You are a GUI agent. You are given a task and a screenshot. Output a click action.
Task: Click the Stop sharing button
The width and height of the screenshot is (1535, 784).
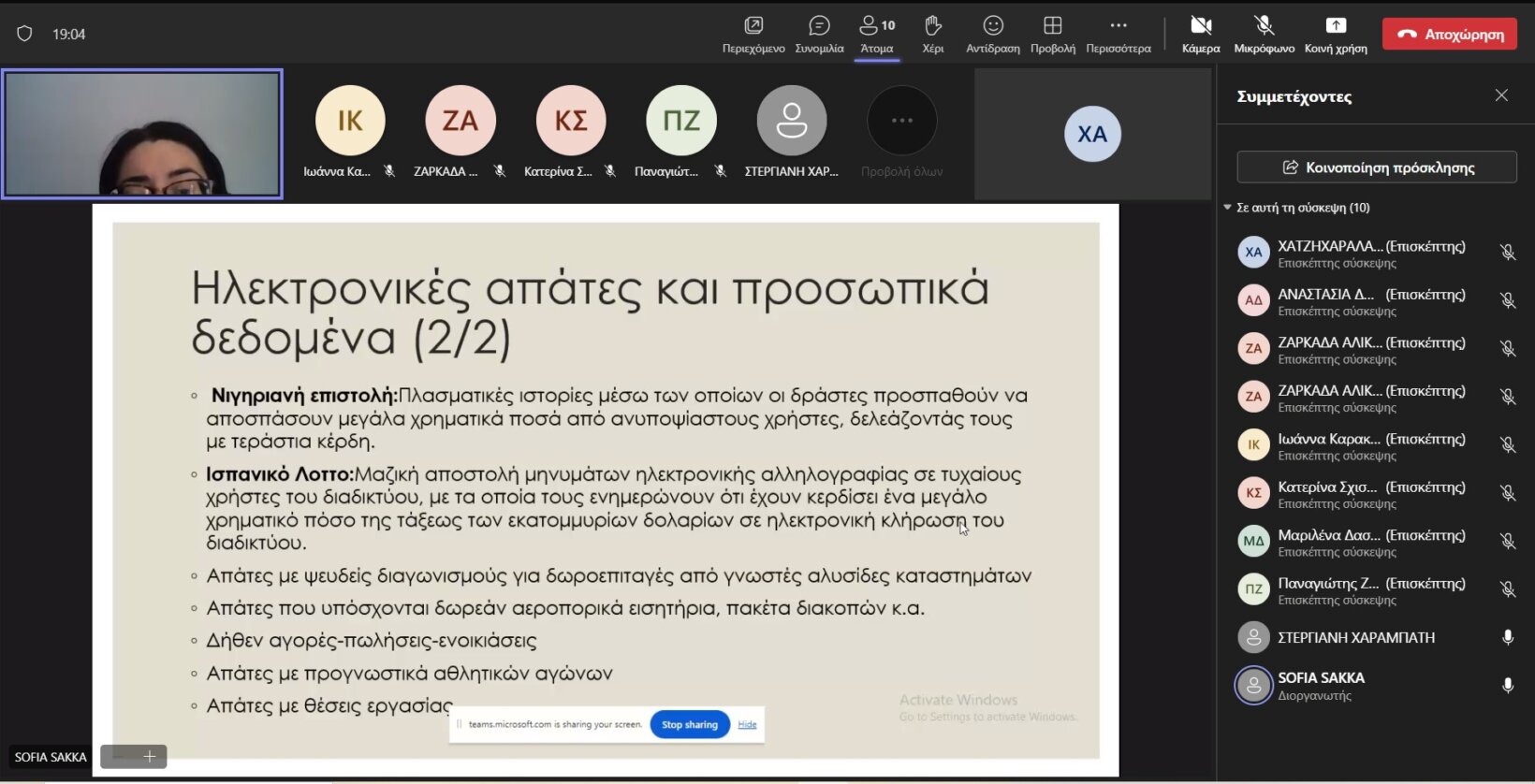690,724
